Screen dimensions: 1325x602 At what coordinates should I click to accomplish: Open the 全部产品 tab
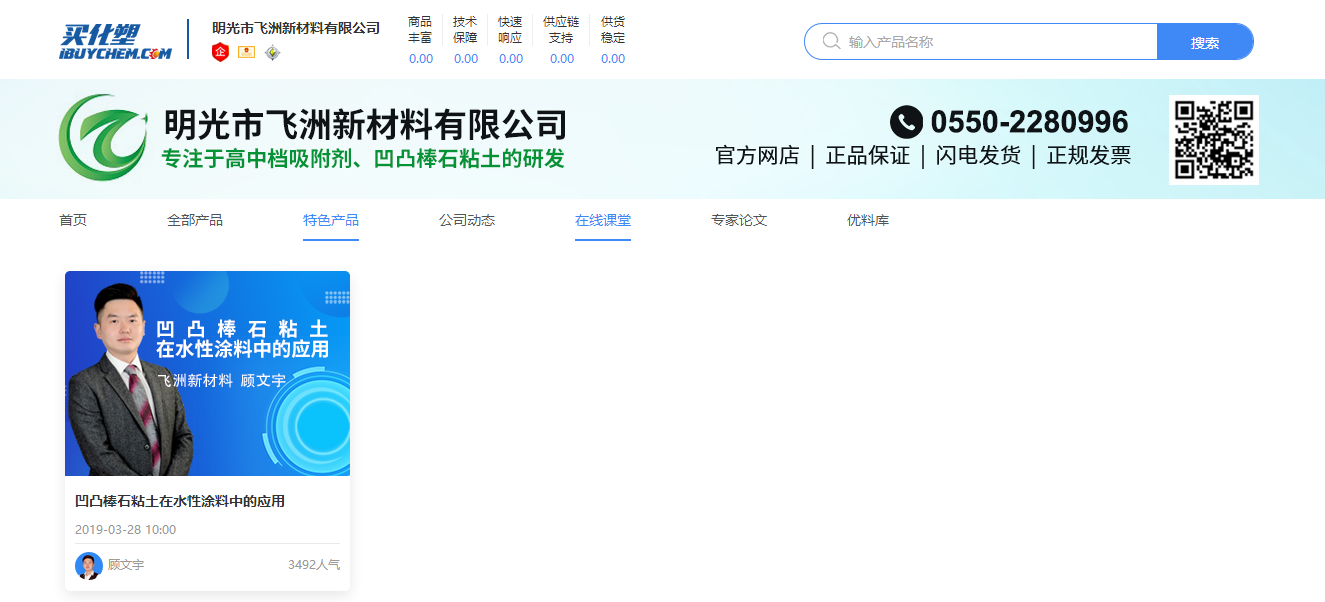point(195,220)
